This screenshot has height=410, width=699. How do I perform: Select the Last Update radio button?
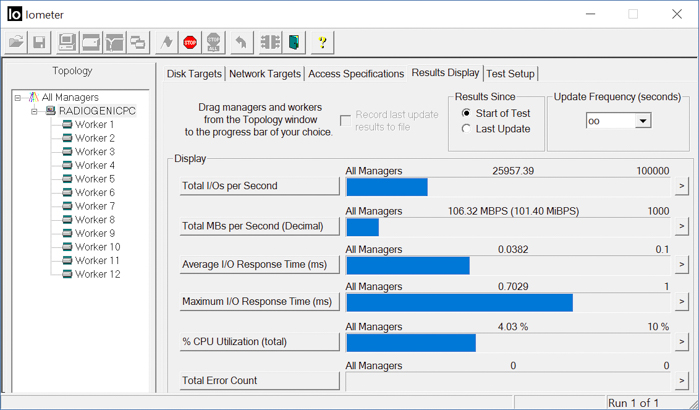tap(467, 129)
